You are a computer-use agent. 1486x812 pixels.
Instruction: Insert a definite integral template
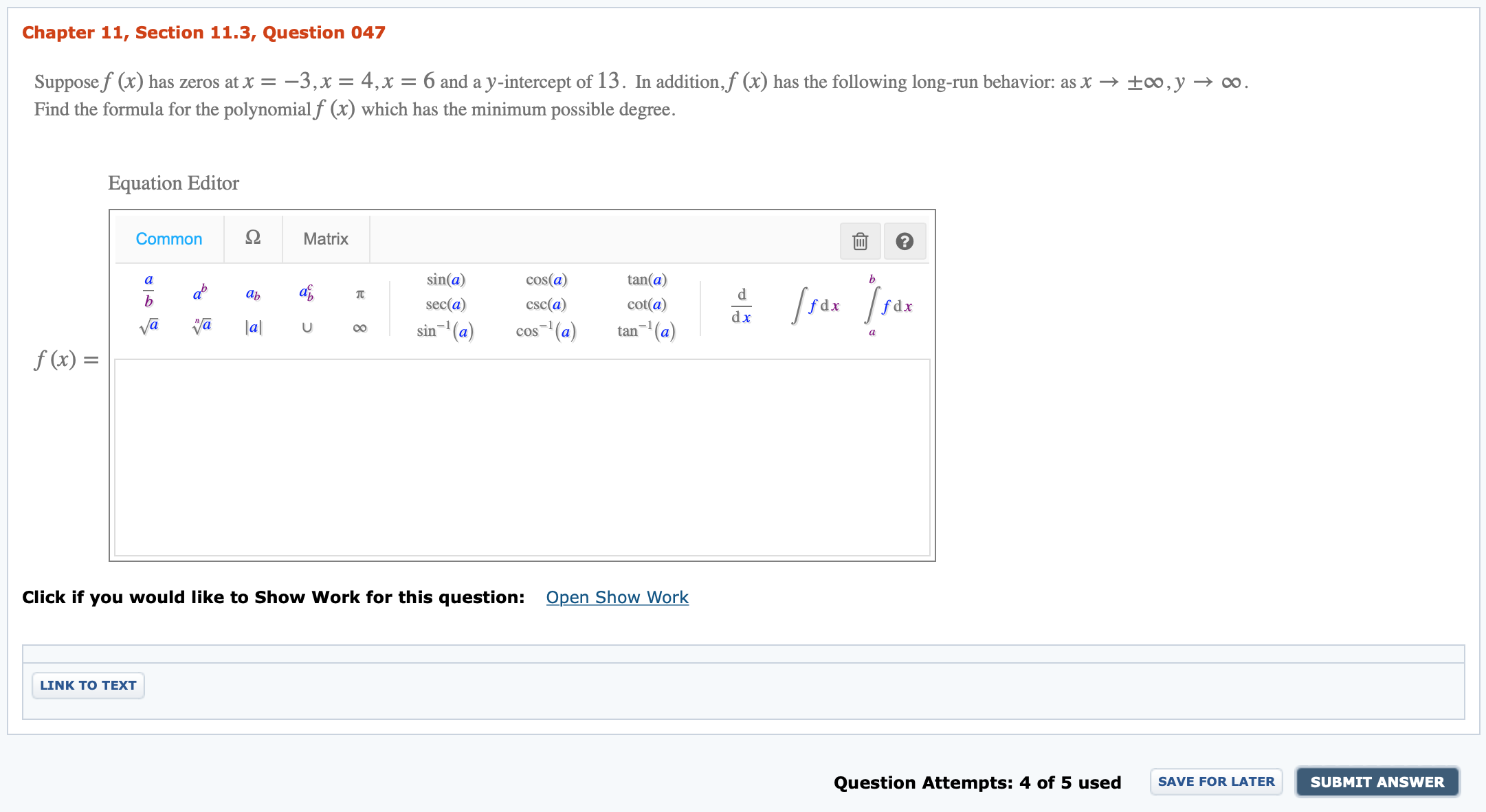click(887, 306)
